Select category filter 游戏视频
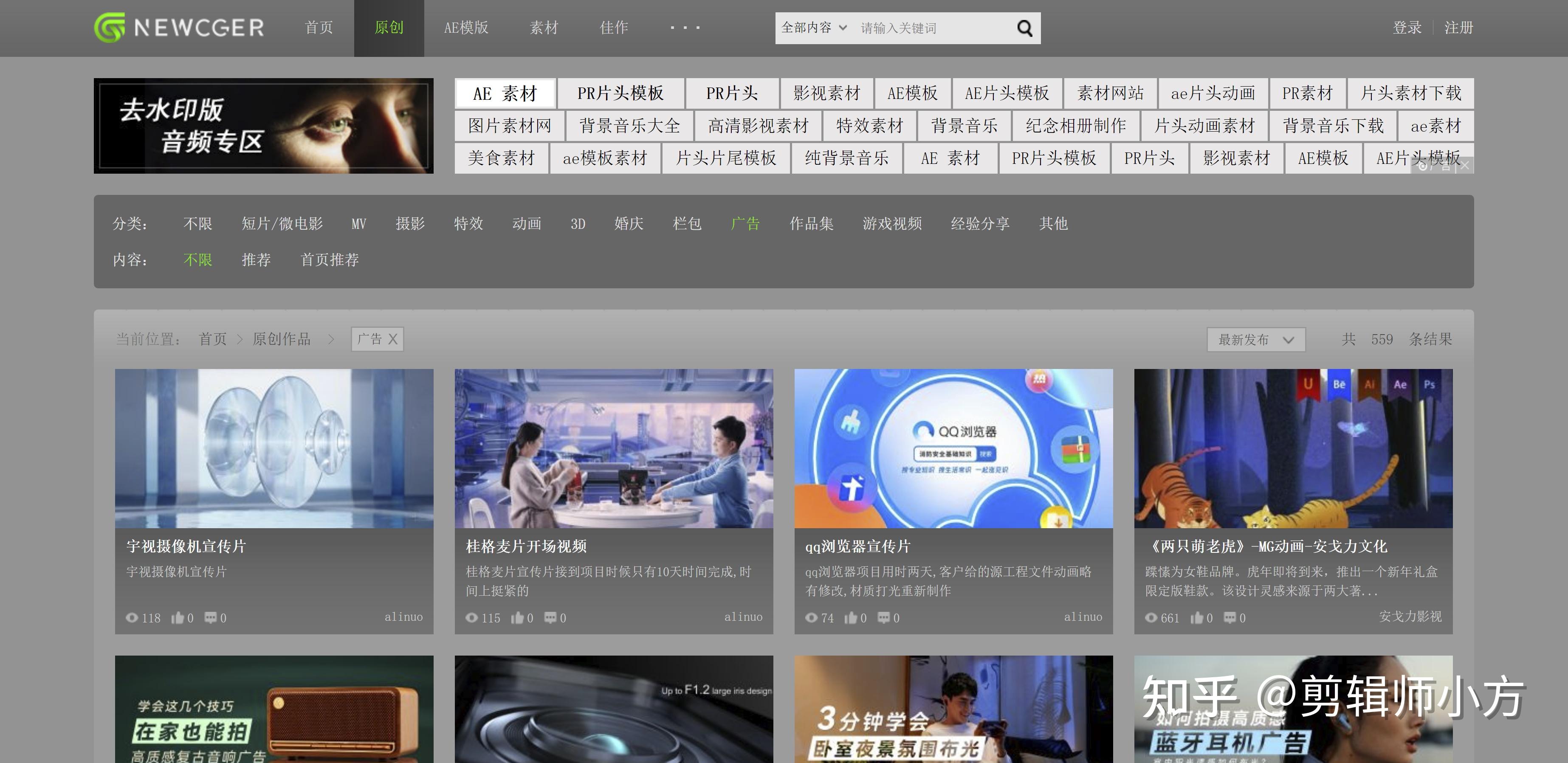The width and height of the screenshot is (1568, 763). pos(892,224)
